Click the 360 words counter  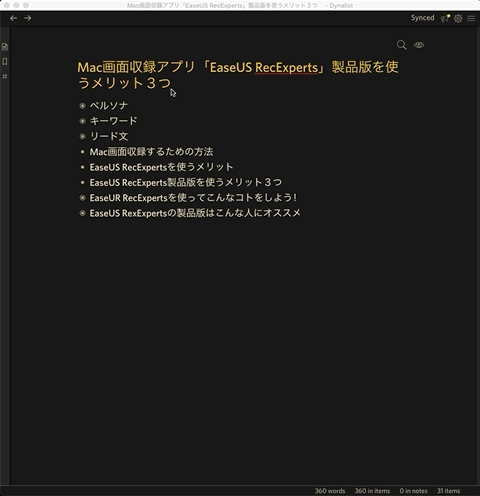330,491
